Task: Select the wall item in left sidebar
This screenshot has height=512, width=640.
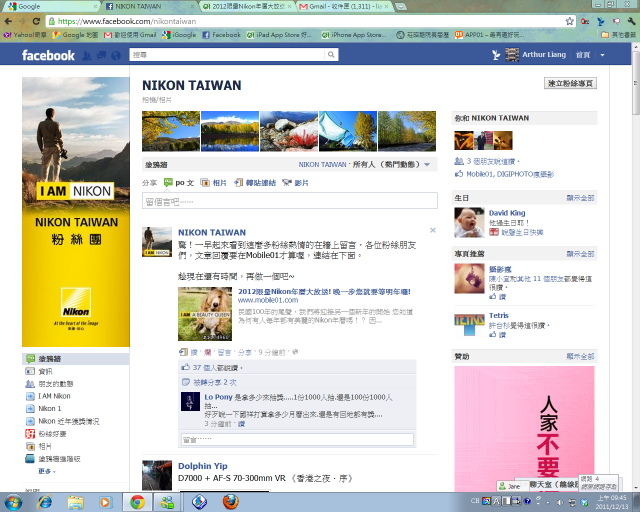Action: (x=76, y=359)
